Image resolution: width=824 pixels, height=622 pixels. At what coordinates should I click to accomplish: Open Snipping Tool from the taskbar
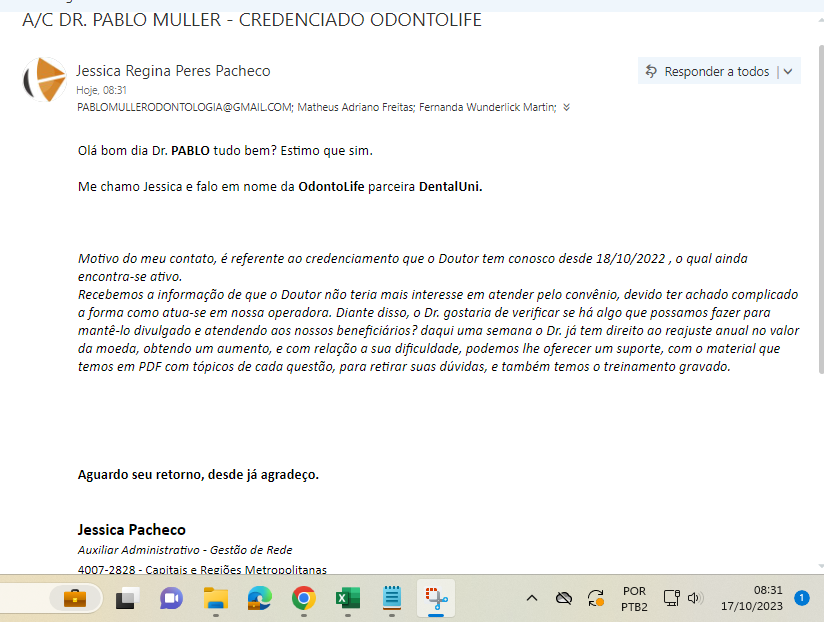(x=436, y=598)
